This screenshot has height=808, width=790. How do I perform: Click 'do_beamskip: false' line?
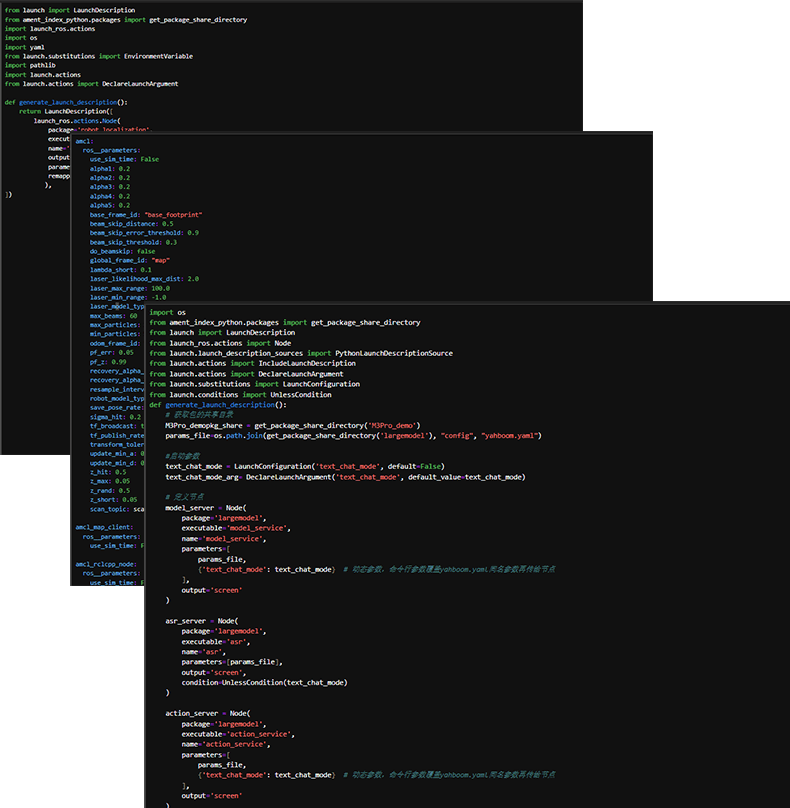123,251
